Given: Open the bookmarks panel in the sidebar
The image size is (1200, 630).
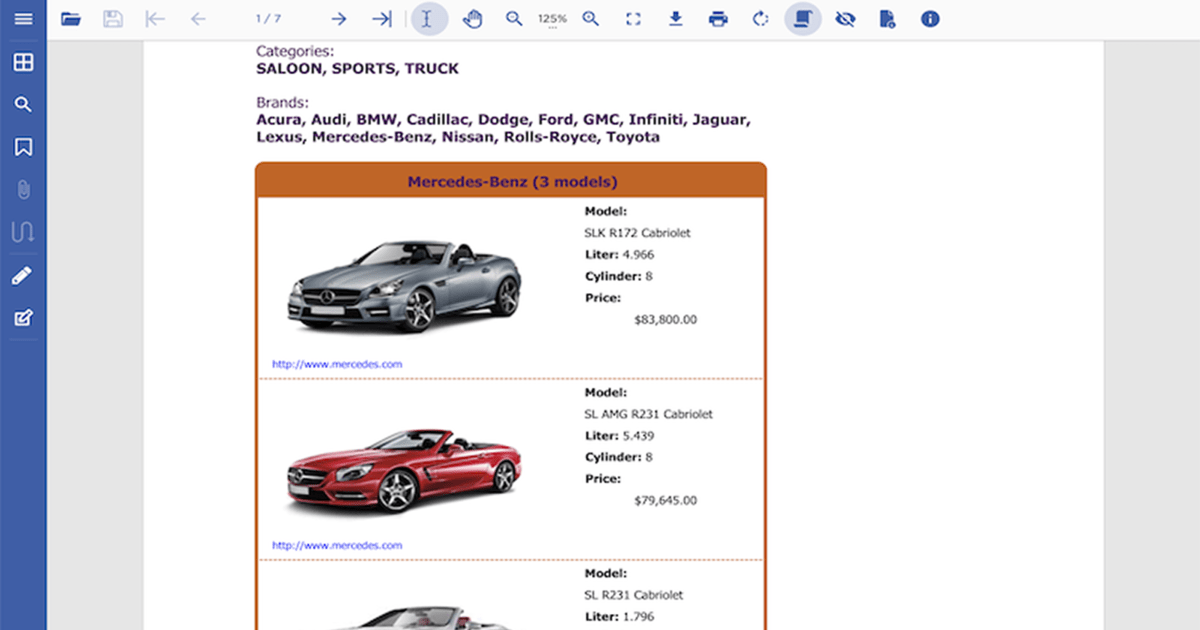Looking at the screenshot, I should pyautogui.click(x=23, y=147).
